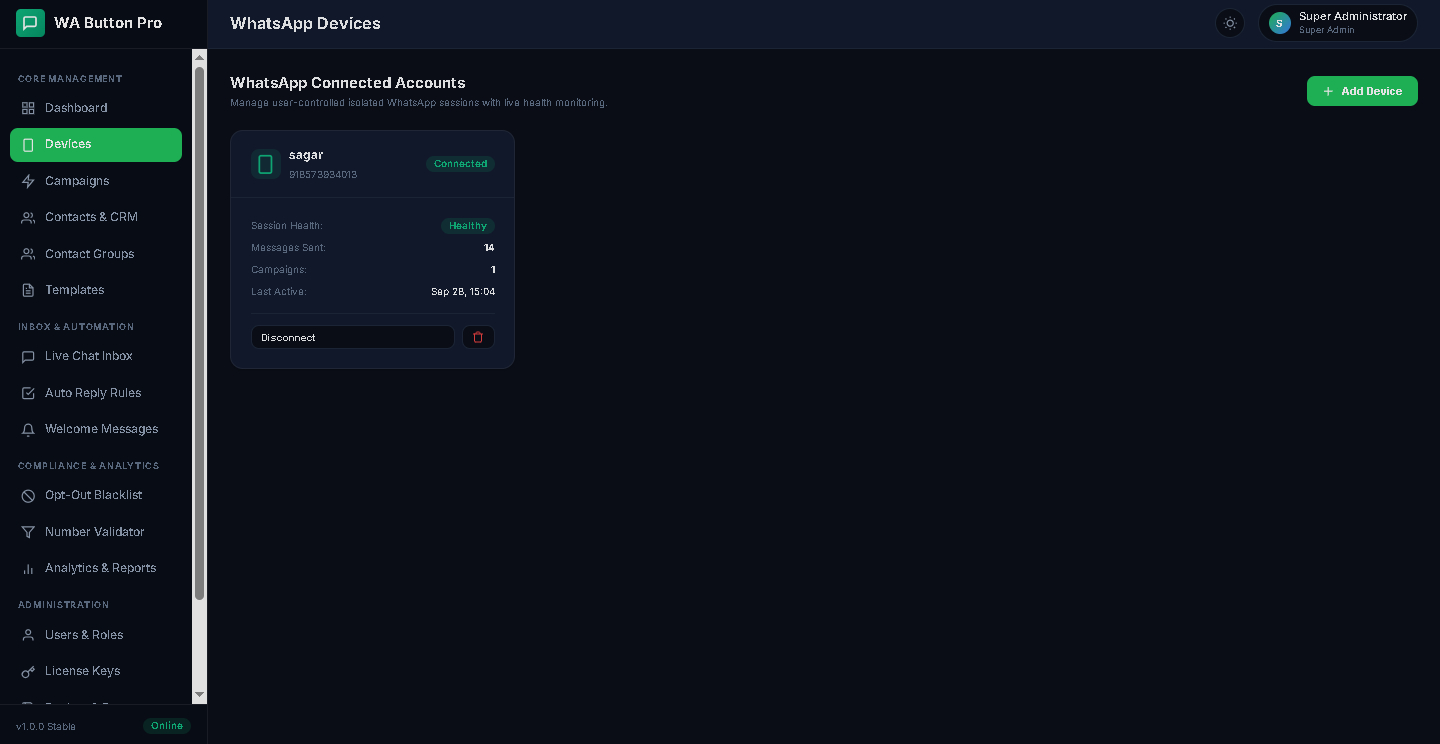Click the WA Button Pro logo icon
This screenshot has width=1440, height=744.
point(30,23)
